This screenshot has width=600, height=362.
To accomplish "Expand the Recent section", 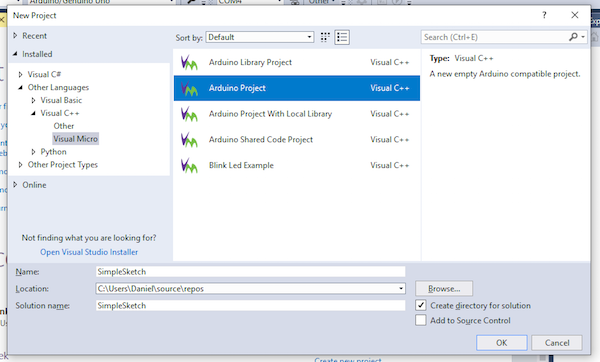I will [15, 36].
